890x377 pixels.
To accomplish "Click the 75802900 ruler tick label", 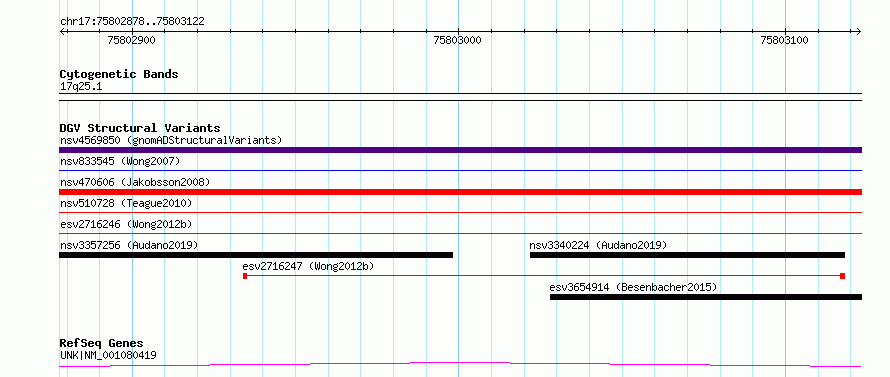I will click(x=131, y=40).
